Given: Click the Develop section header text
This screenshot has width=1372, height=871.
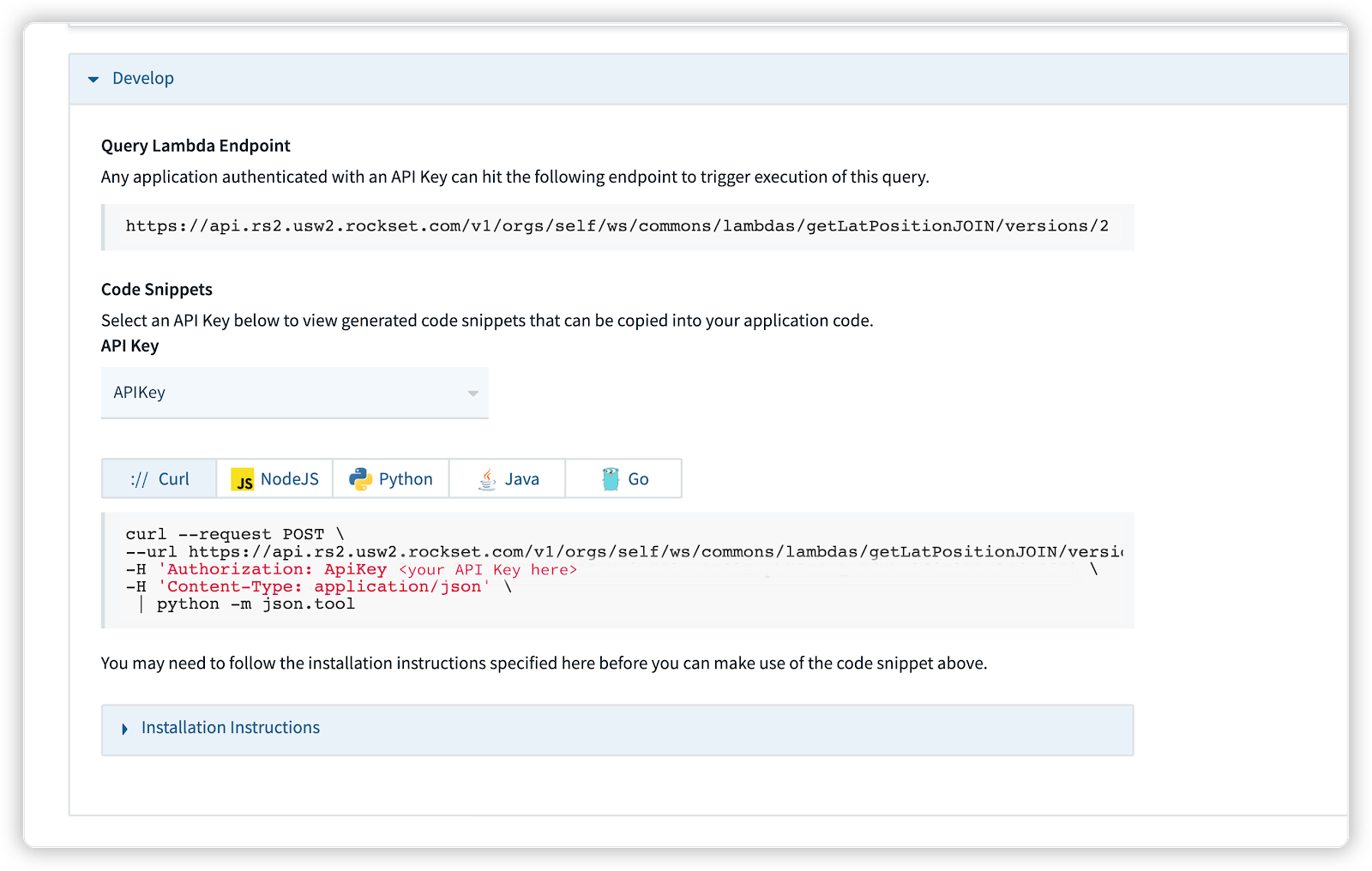Looking at the screenshot, I should pos(143,78).
